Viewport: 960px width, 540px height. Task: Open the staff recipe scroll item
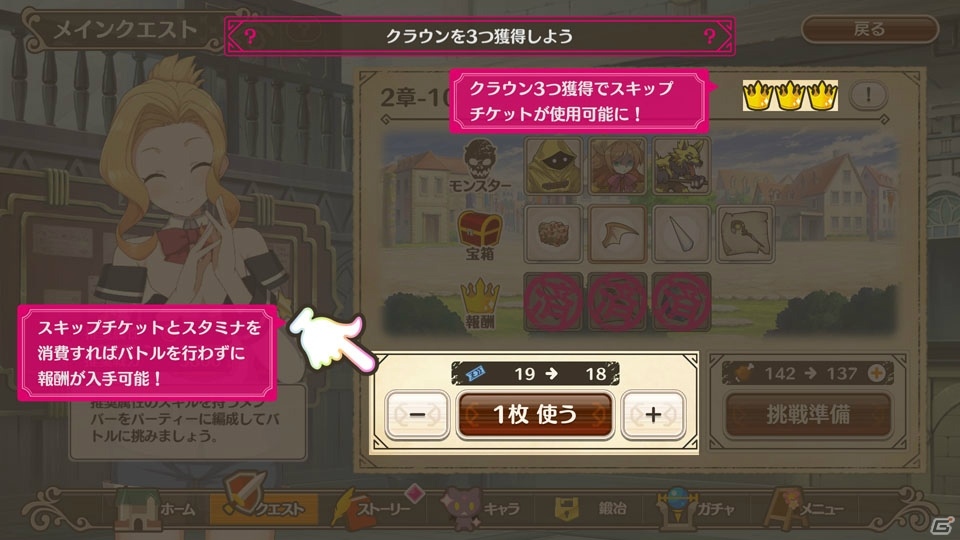[745, 234]
